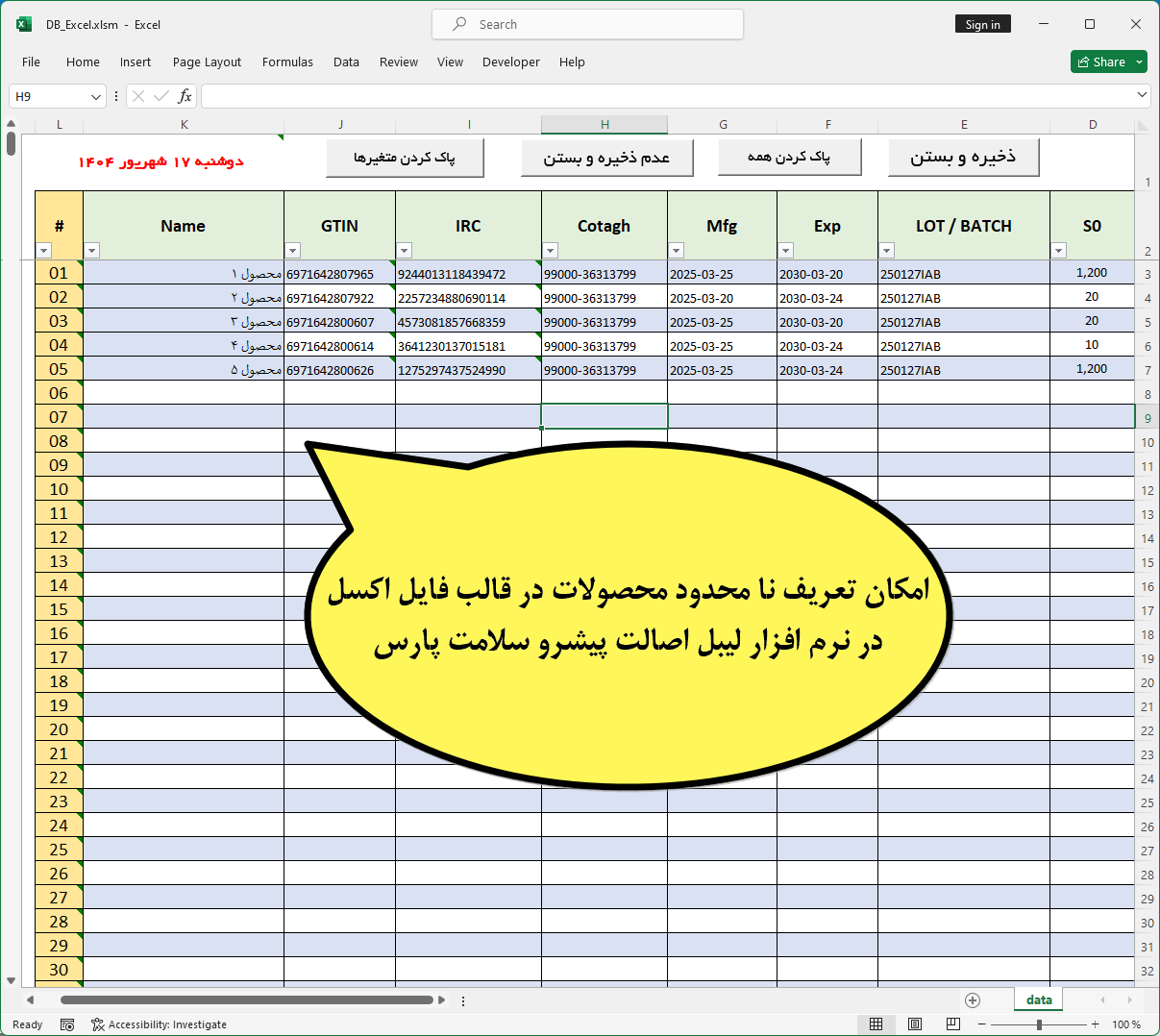This screenshot has height=1036, width=1160.
Task: Open filter dropdown for LOT / BATCH column
Action: 887,251
